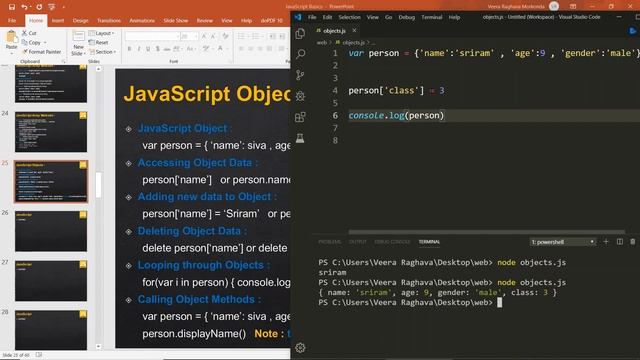
Task: Create a new terminal with the plus icon
Action: coord(606,242)
